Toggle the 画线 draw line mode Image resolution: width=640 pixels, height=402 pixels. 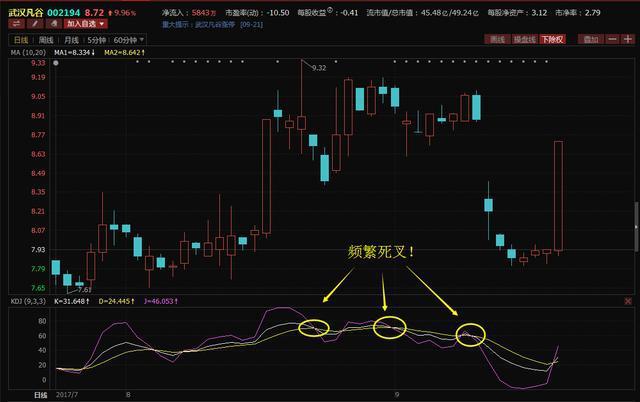pos(497,39)
